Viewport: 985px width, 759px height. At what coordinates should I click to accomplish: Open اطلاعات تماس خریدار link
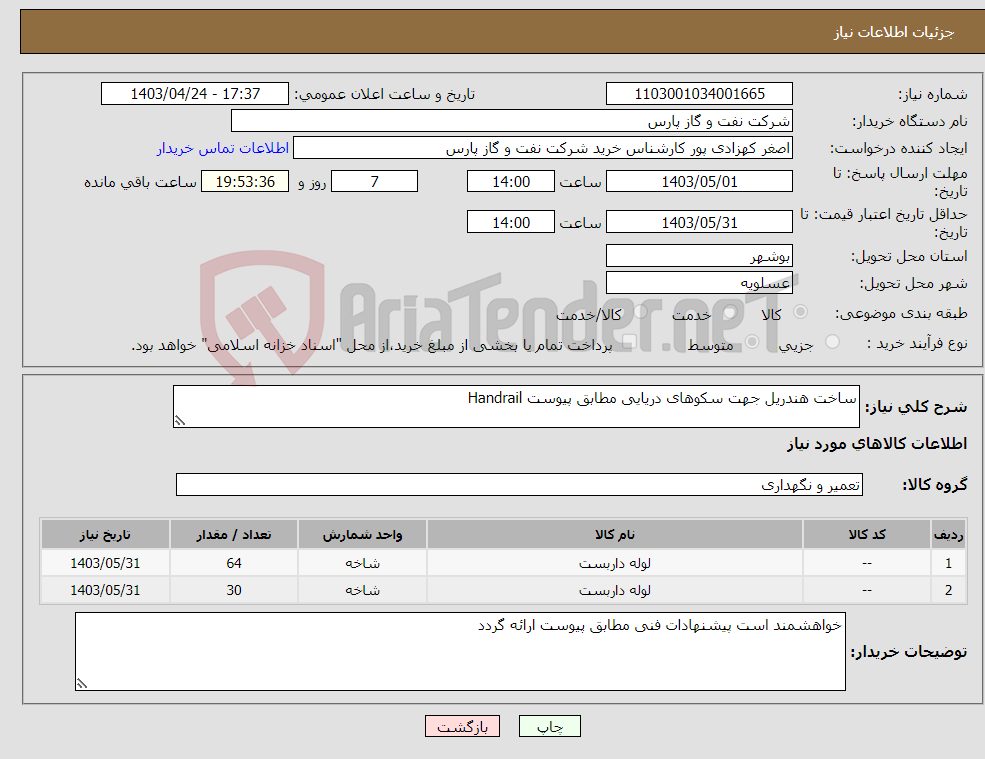tap(223, 148)
